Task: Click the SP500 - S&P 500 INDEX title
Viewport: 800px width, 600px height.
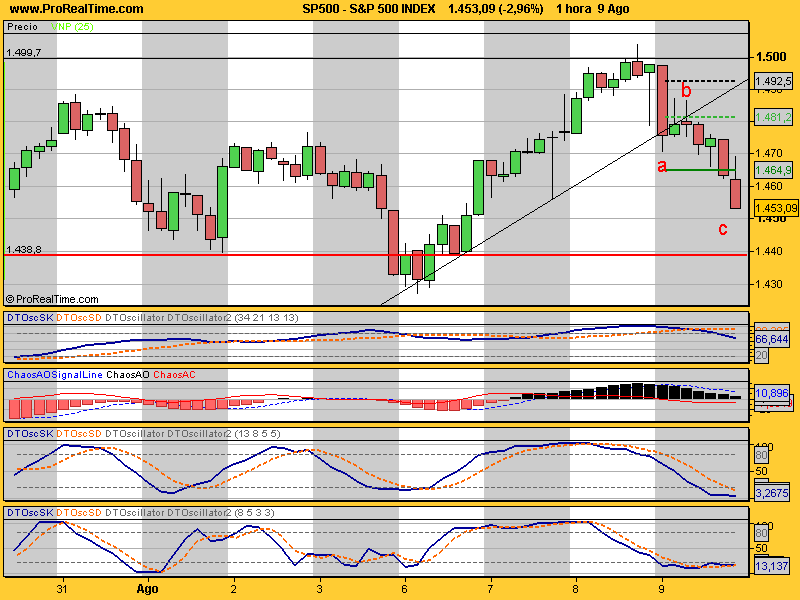Action: pyautogui.click(x=368, y=9)
